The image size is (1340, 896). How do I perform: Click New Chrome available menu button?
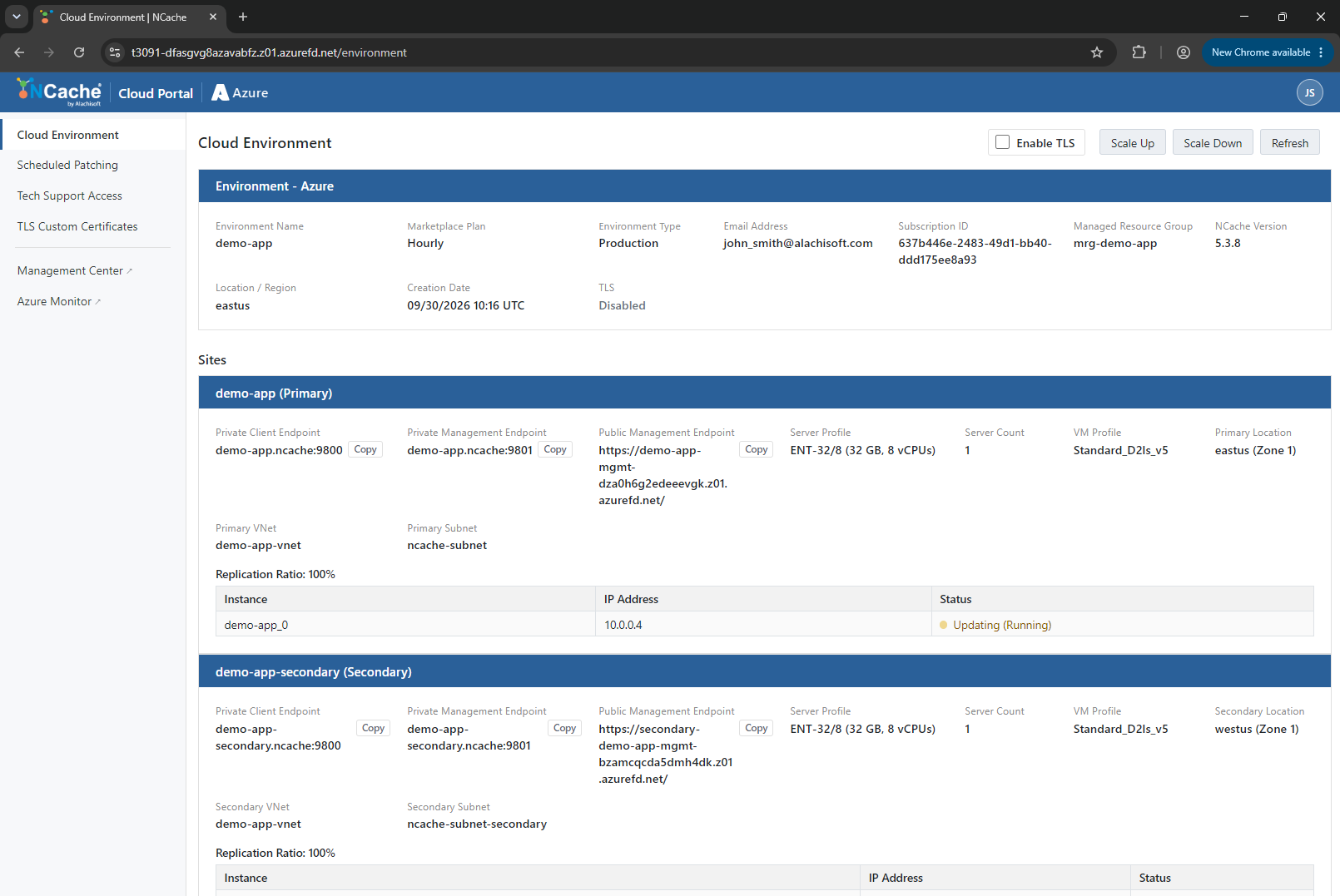(1268, 52)
